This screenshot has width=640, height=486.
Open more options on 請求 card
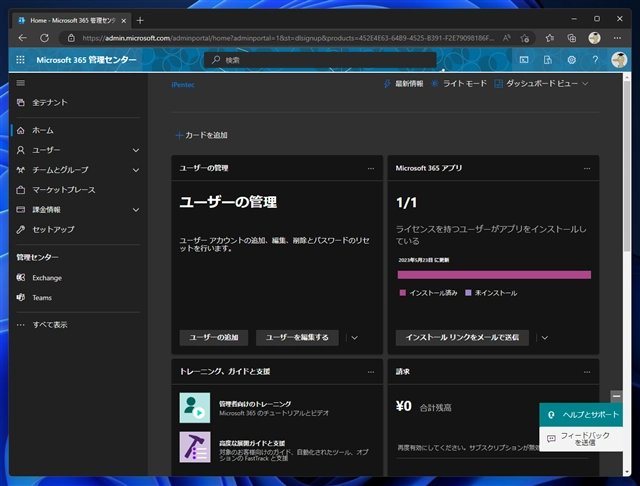coord(587,372)
